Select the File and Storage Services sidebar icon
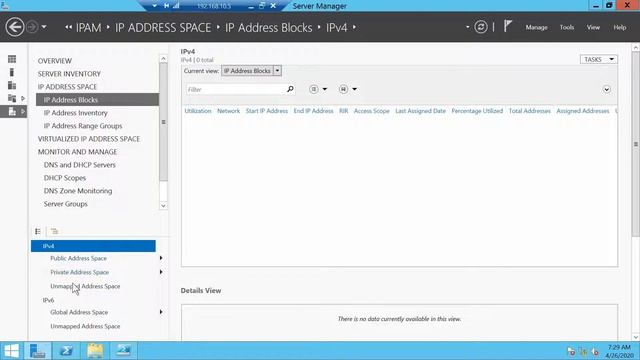The width and height of the screenshot is (640, 360). [x=12, y=98]
